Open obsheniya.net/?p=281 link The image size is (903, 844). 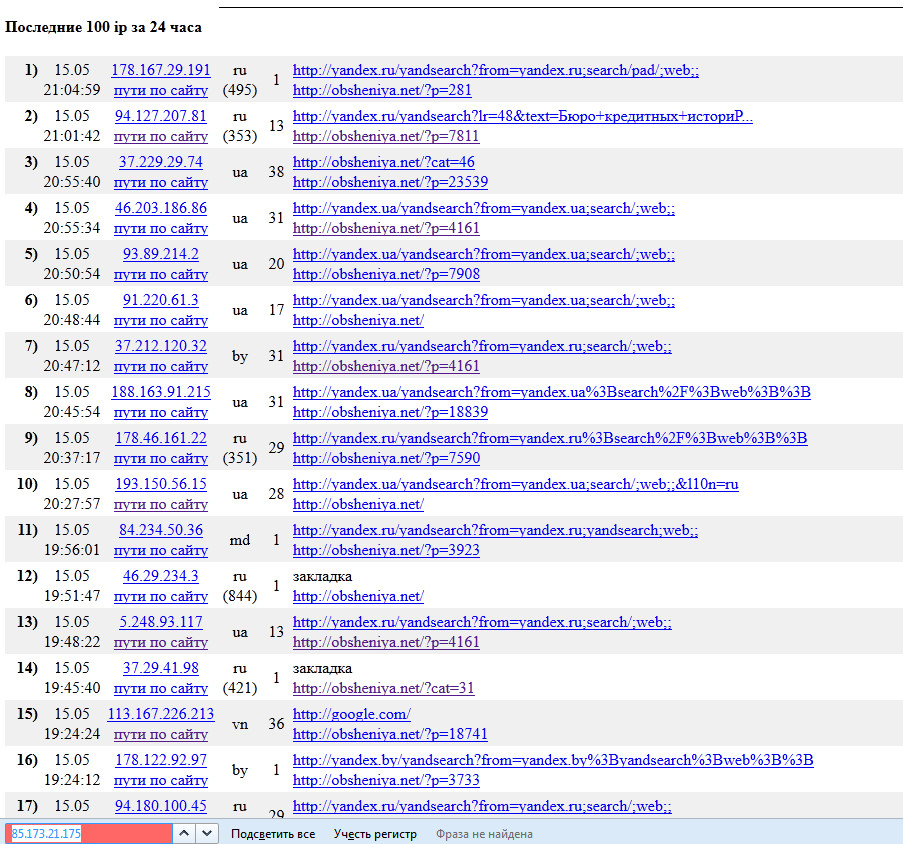coord(382,91)
